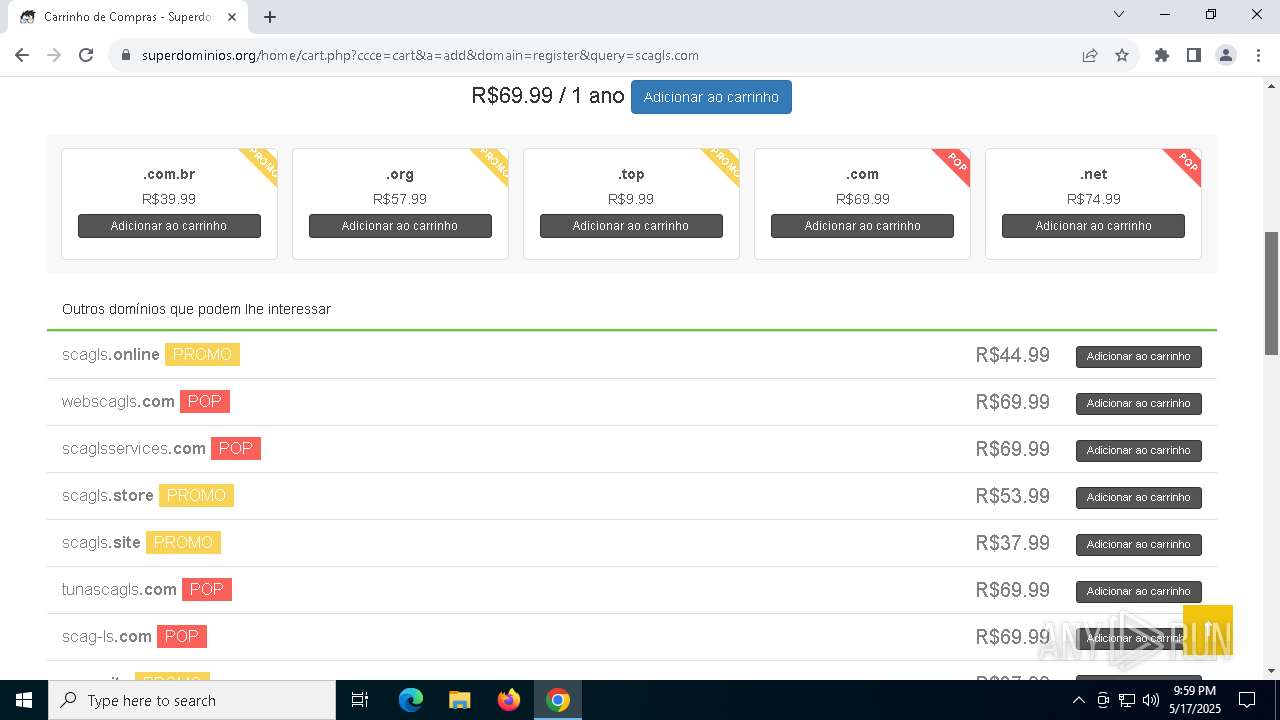Add webscagls.com to cart

[1138, 404]
